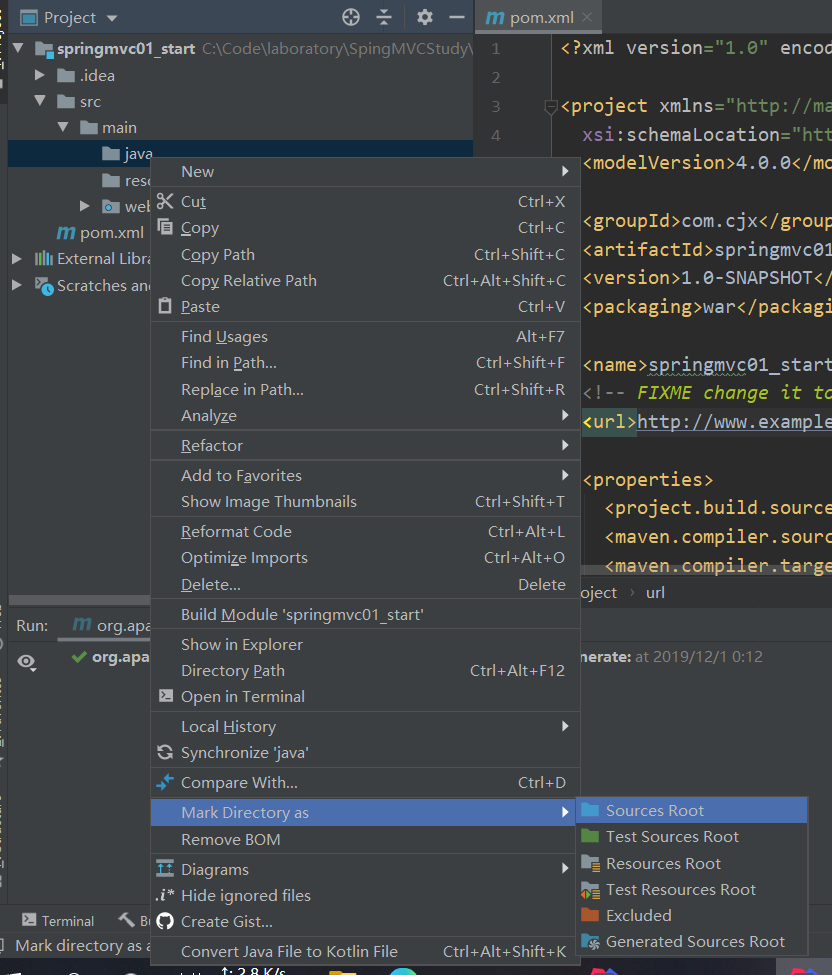The height and width of the screenshot is (975, 832).
Task: Click the Collapse All icon in Project toolbar
Action: point(384,17)
